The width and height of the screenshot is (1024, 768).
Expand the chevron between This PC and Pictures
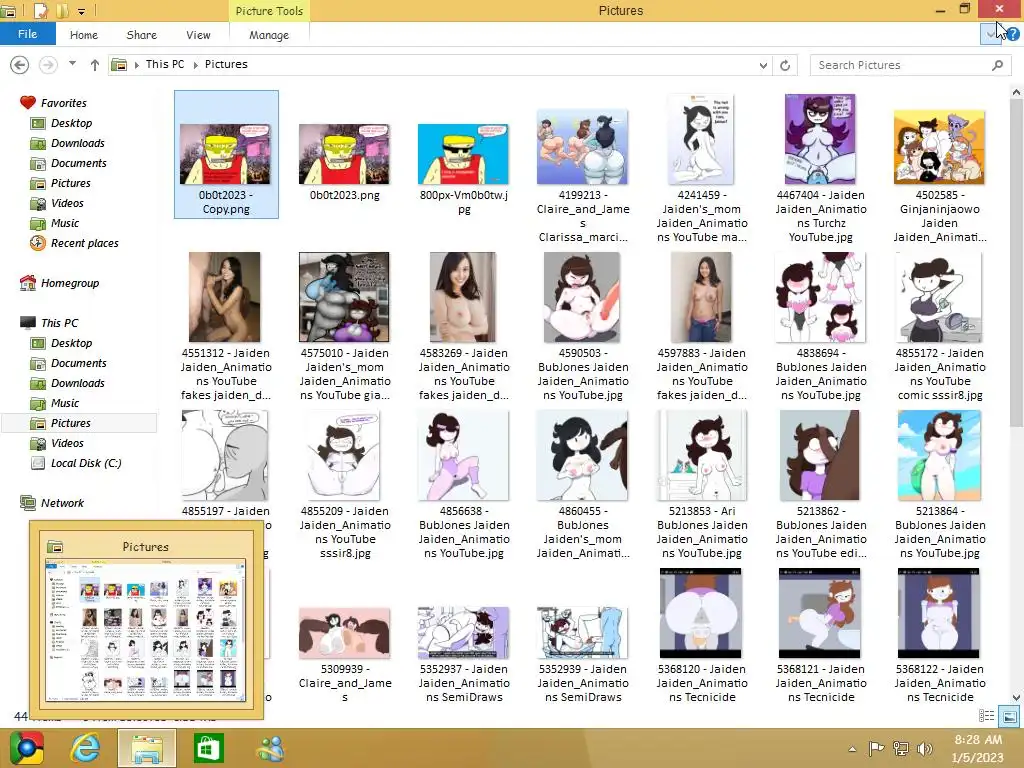click(195, 65)
